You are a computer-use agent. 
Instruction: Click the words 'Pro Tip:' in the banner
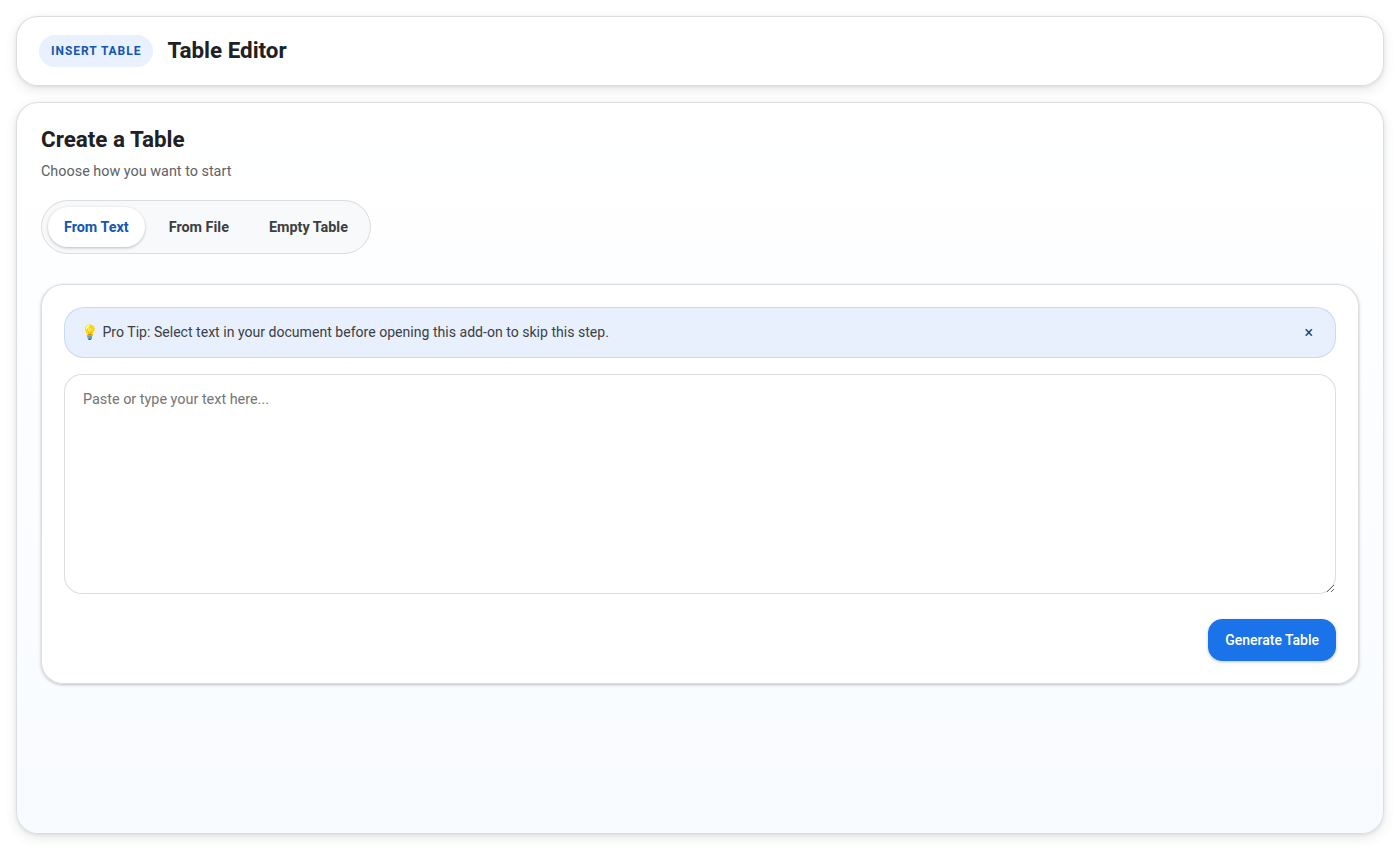126,332
